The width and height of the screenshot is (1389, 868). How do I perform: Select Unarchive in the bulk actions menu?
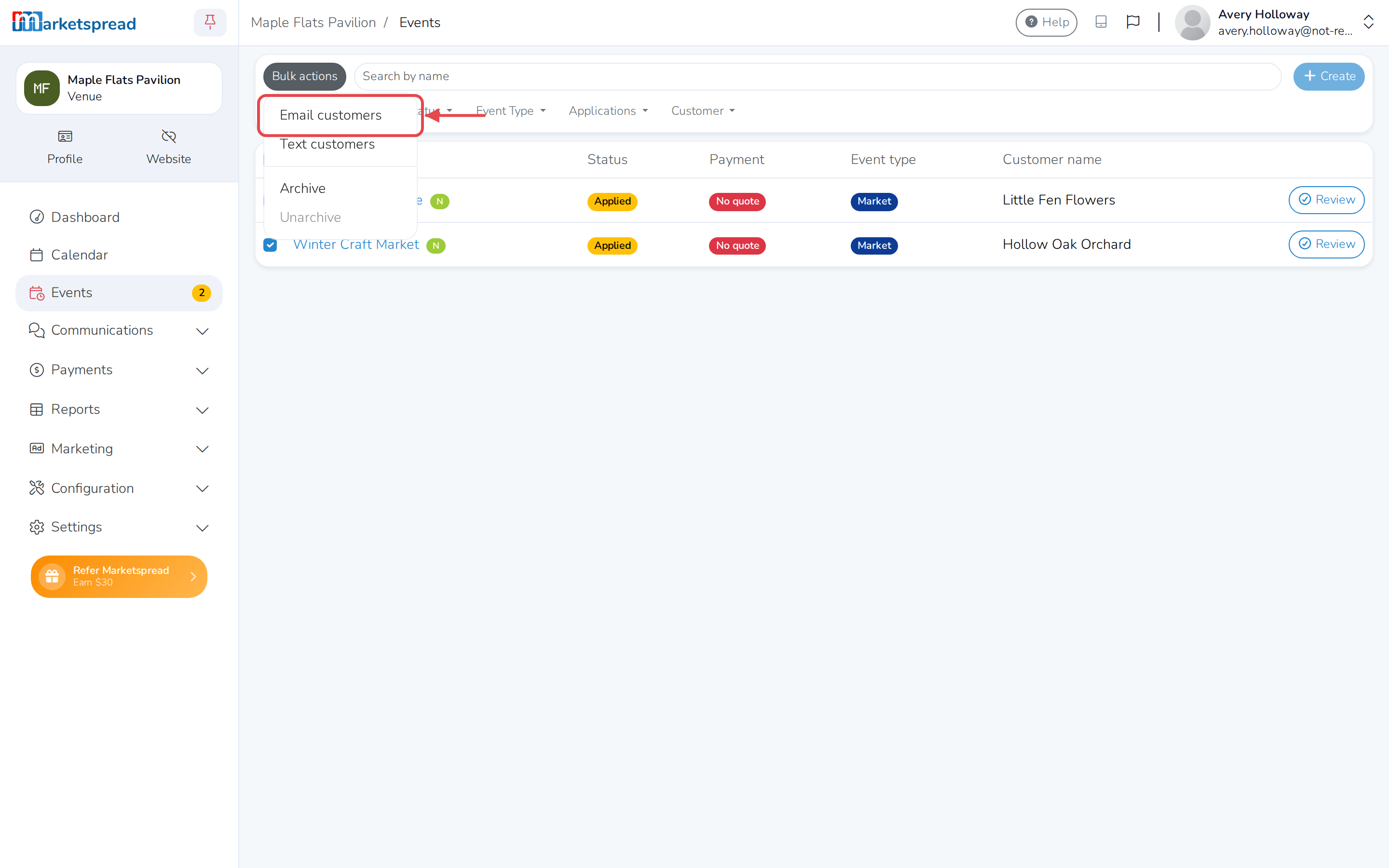coord(340,217)
